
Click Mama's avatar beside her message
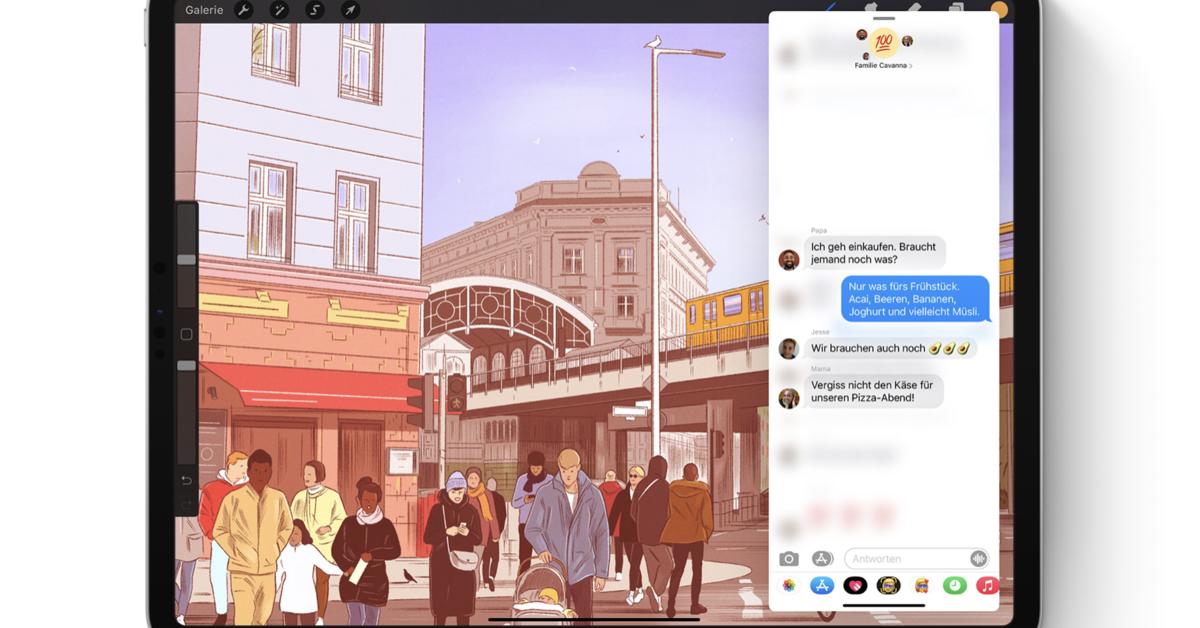(789, 397)
